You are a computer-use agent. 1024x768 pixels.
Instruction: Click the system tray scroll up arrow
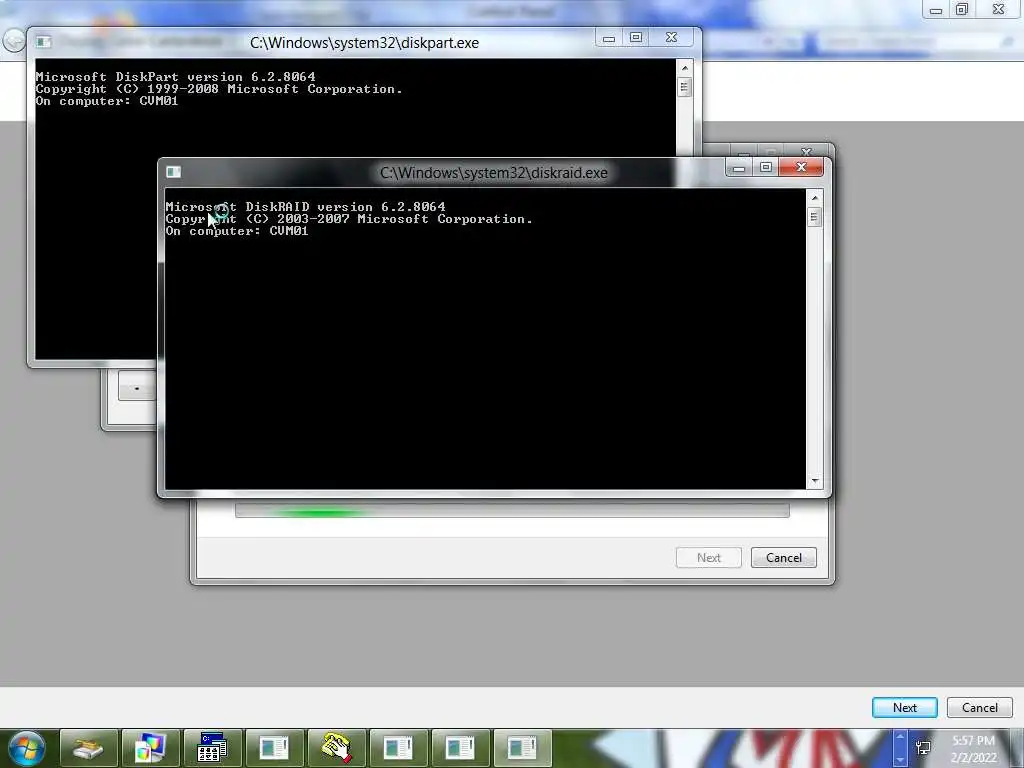(x=900, y=737)
